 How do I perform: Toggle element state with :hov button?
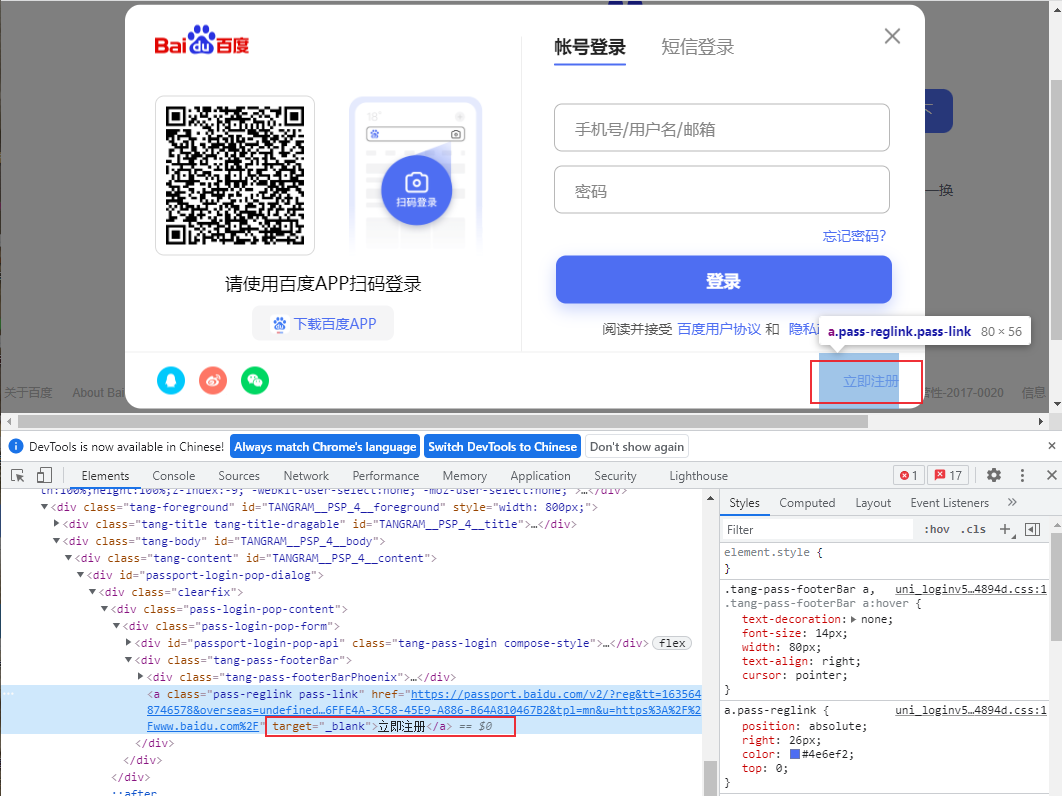click(938, 529)
